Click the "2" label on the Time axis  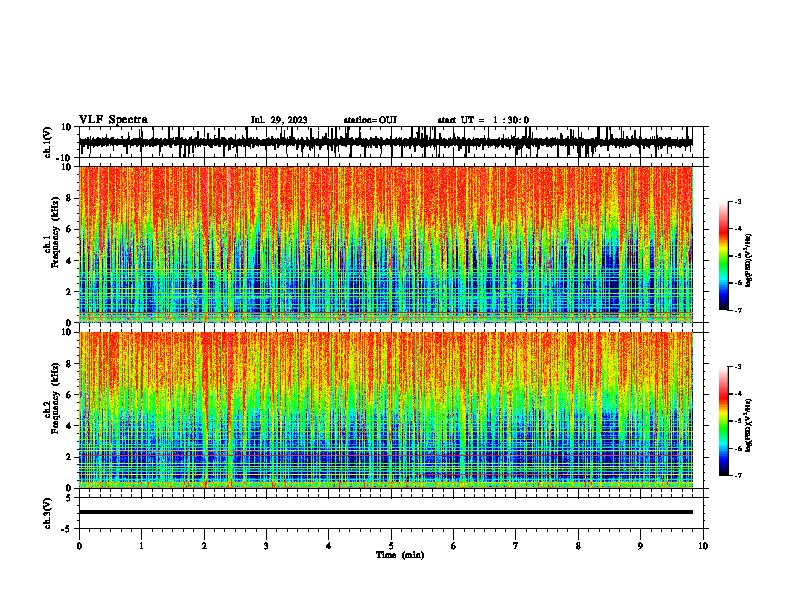(x=204, y=546)
